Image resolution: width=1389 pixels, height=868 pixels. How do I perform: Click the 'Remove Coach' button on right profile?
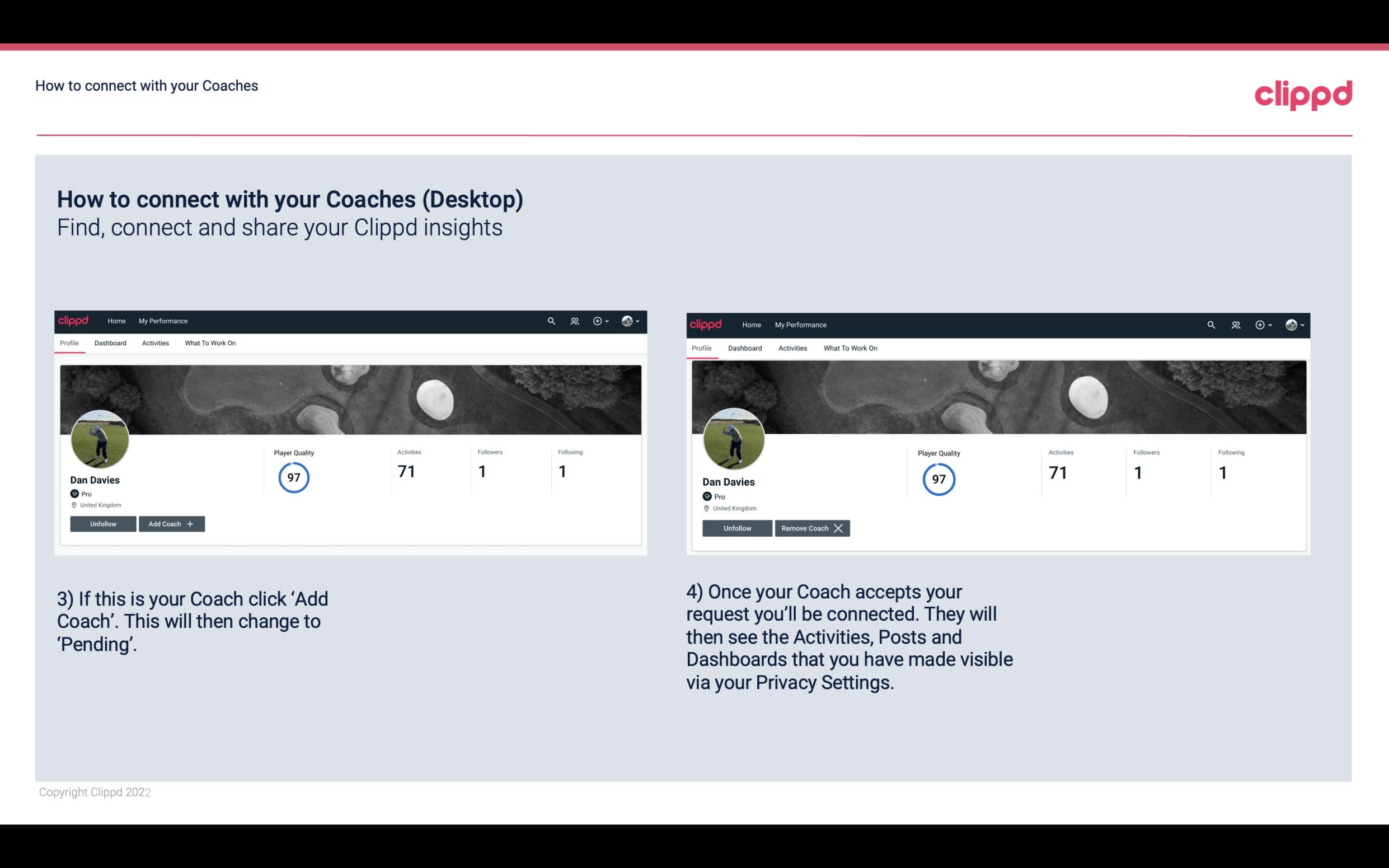(x=812, y=528)
